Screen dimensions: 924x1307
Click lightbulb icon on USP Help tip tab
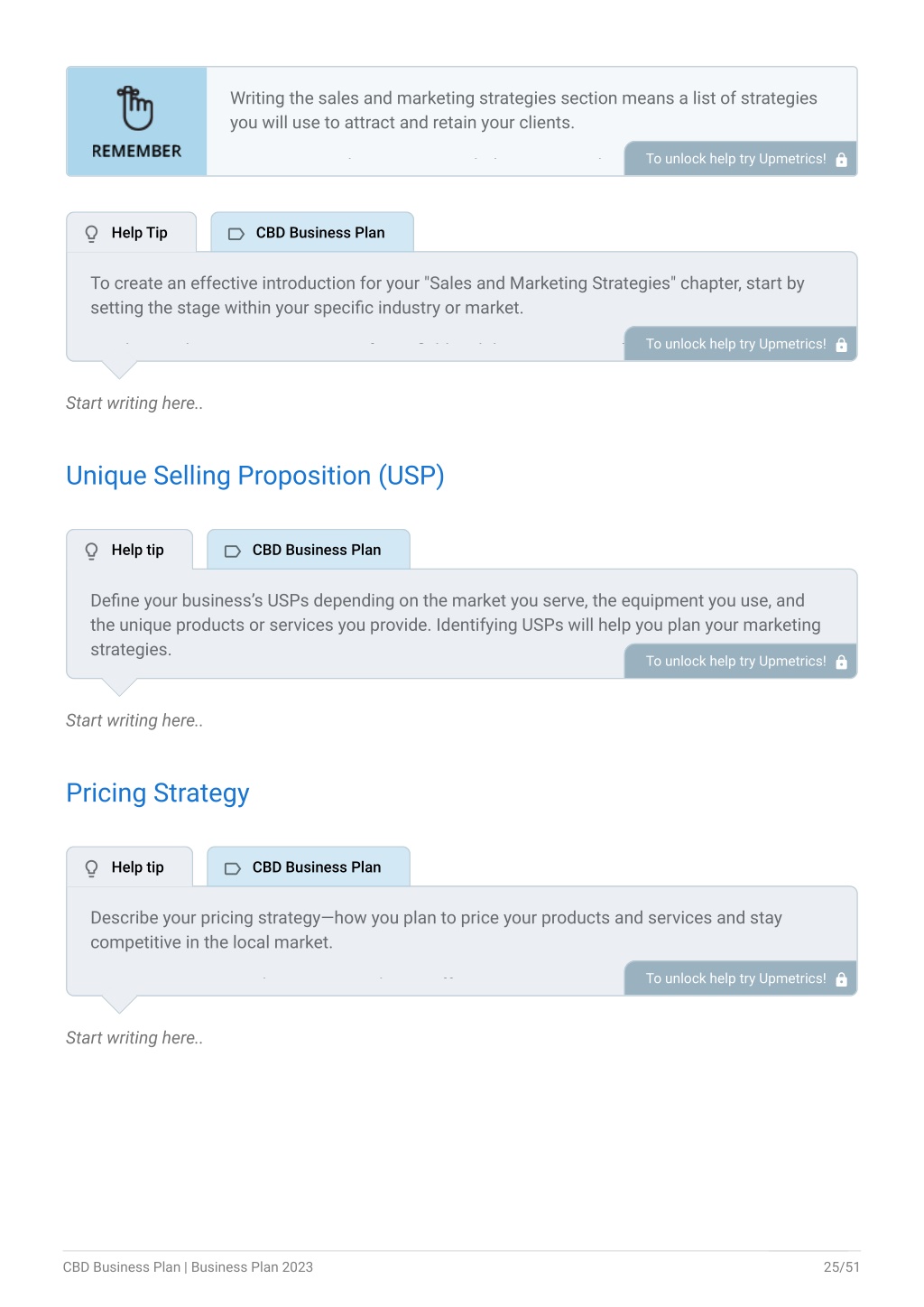[91, 551]
